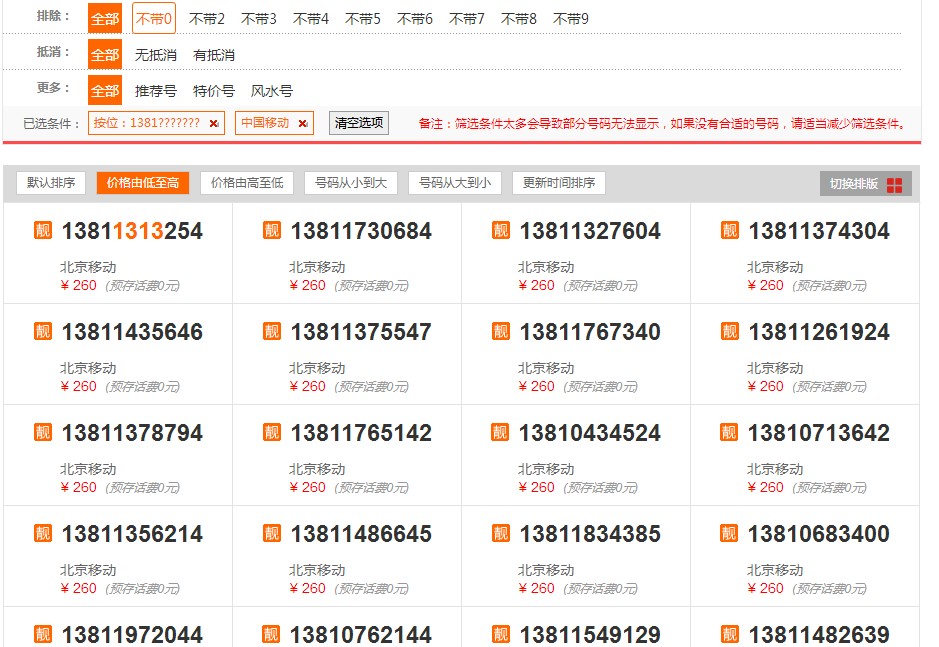
Task: Open phone number 13811378794
Action: click(x=132, y=433)
